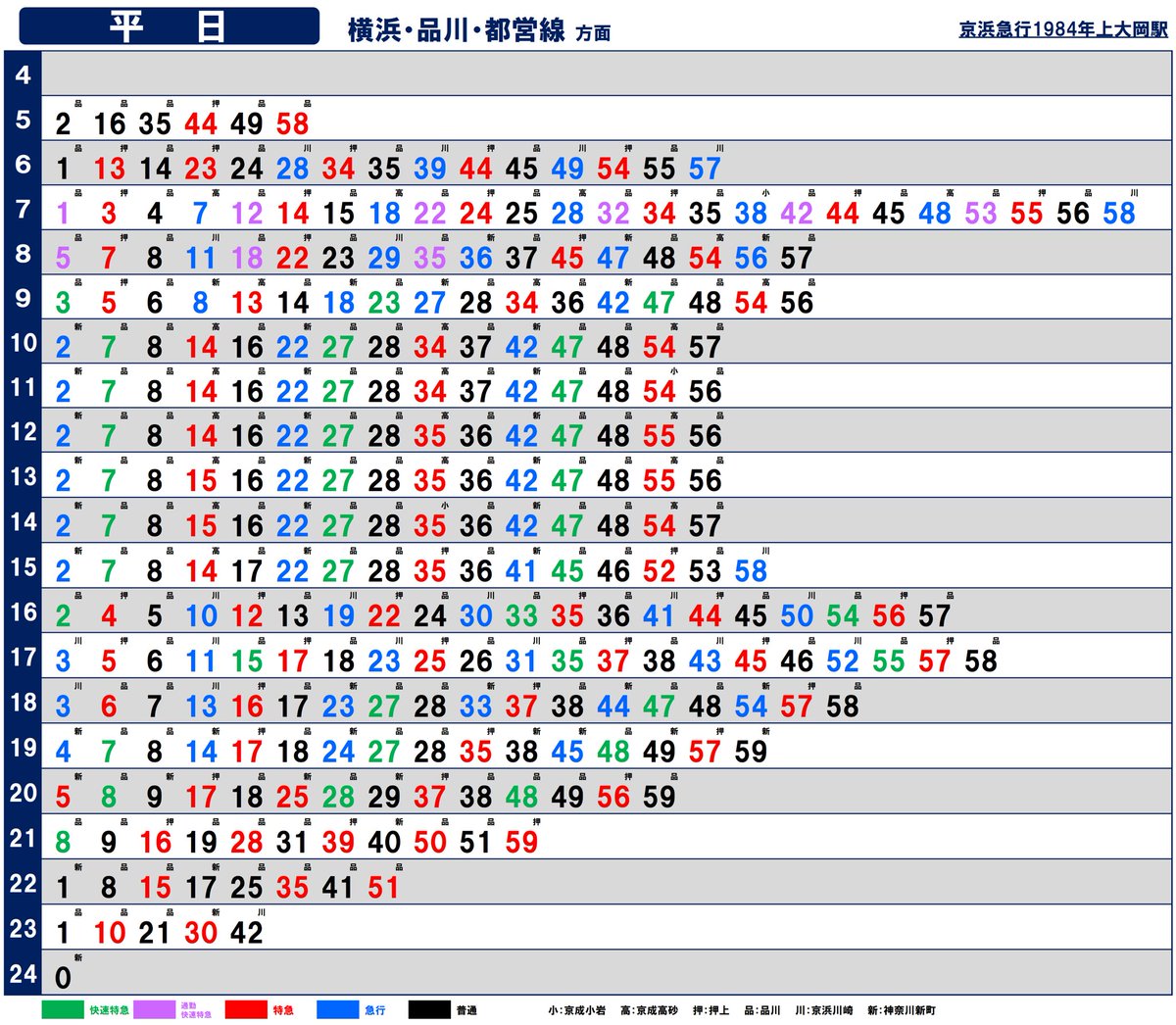Click red 15 departure in the 13 o'clock row
This screenshot has height=1025, width=1176.
(201, 481)
